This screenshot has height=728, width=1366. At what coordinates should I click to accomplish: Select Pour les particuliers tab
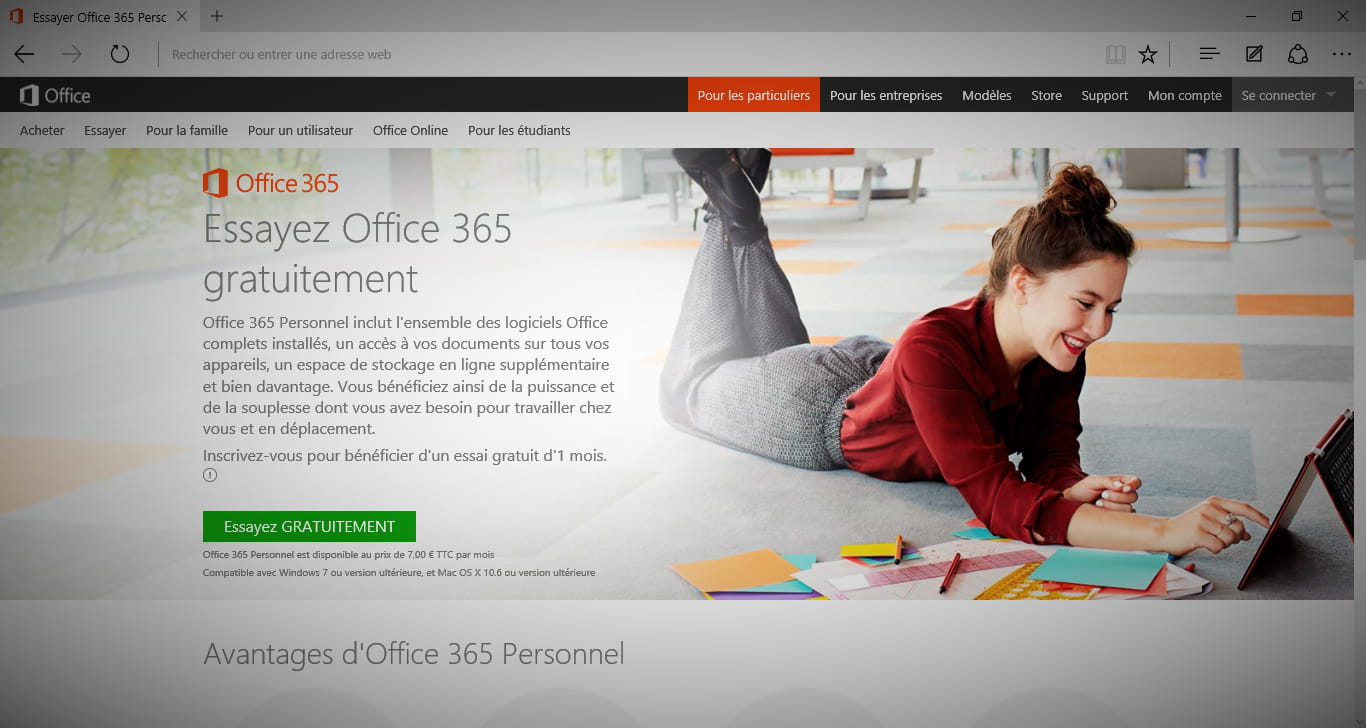click(754, 96)
